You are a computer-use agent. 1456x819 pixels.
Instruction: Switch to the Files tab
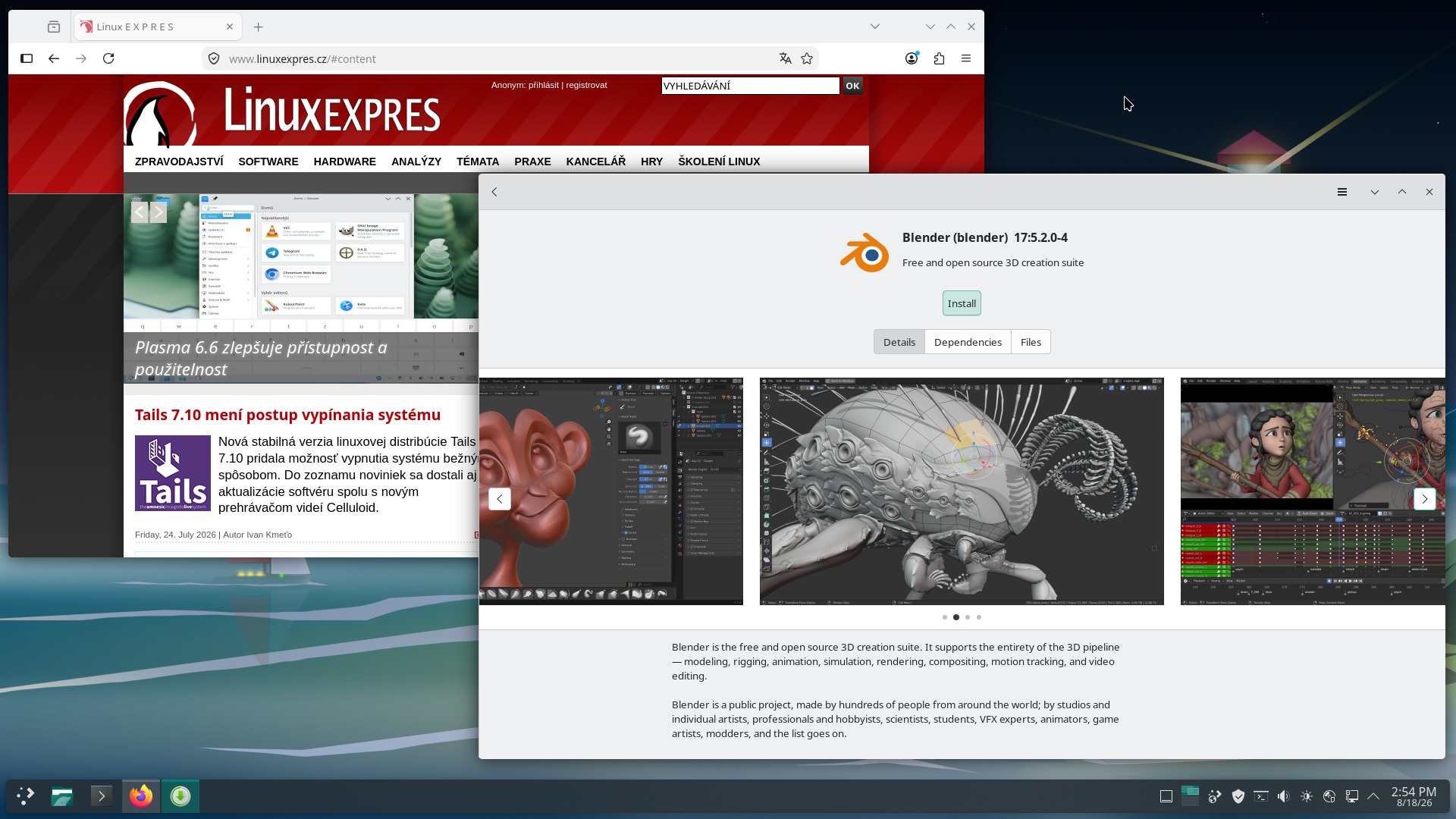tap(1031, 342)
